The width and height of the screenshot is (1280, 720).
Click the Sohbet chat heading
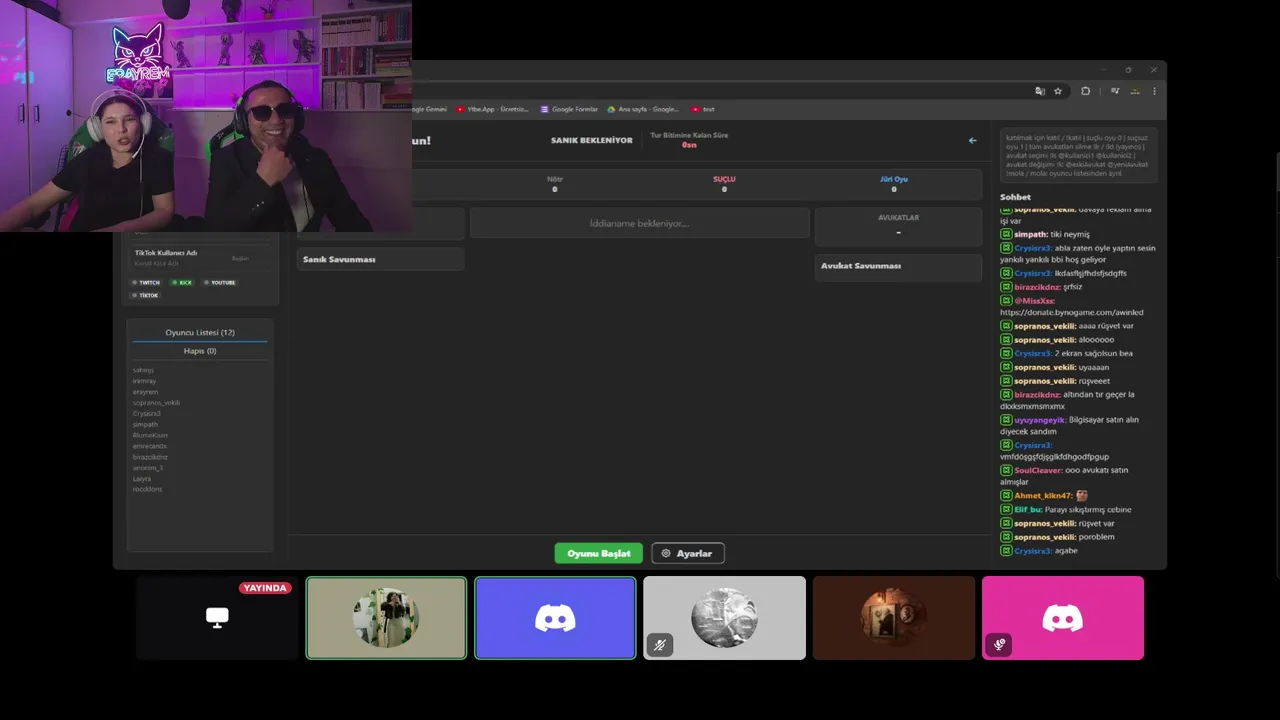pyautogui.click(x=1015, y=197)
